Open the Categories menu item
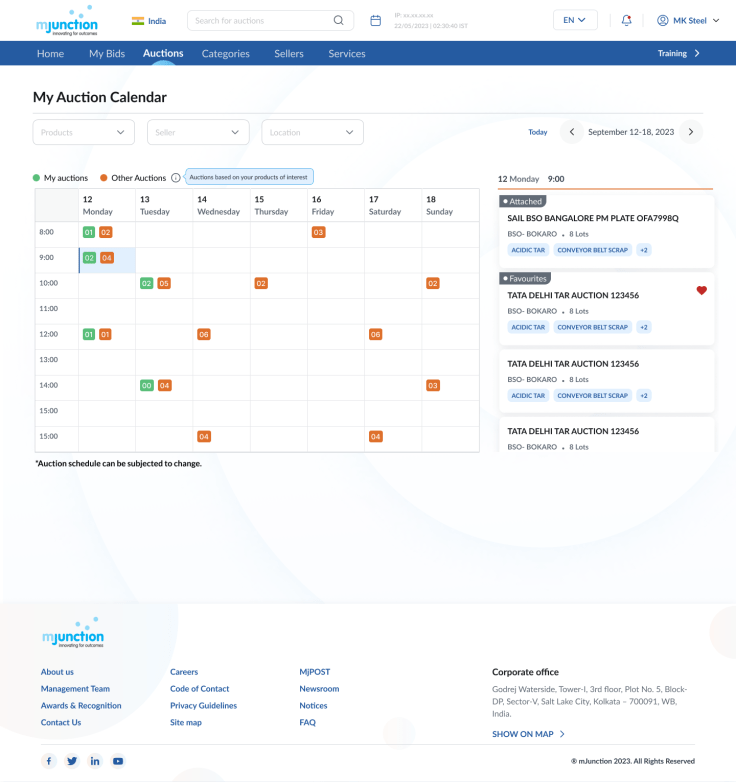736x782 pixels. click(x=225, y=54)
